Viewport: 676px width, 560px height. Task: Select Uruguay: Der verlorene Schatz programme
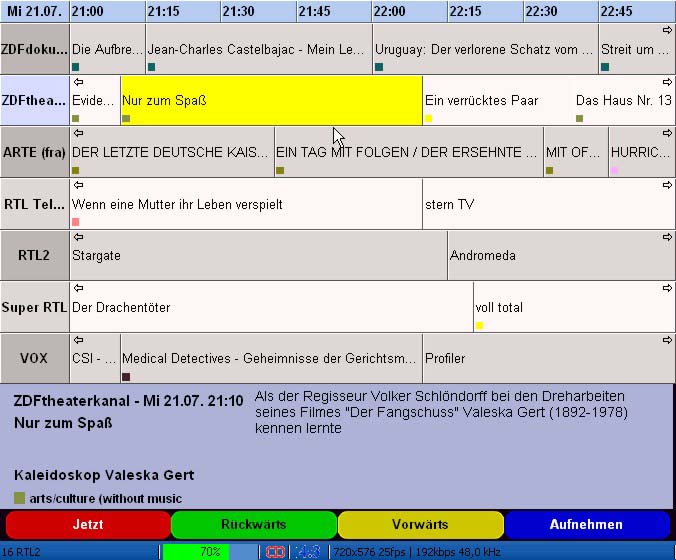click(485, 49)
